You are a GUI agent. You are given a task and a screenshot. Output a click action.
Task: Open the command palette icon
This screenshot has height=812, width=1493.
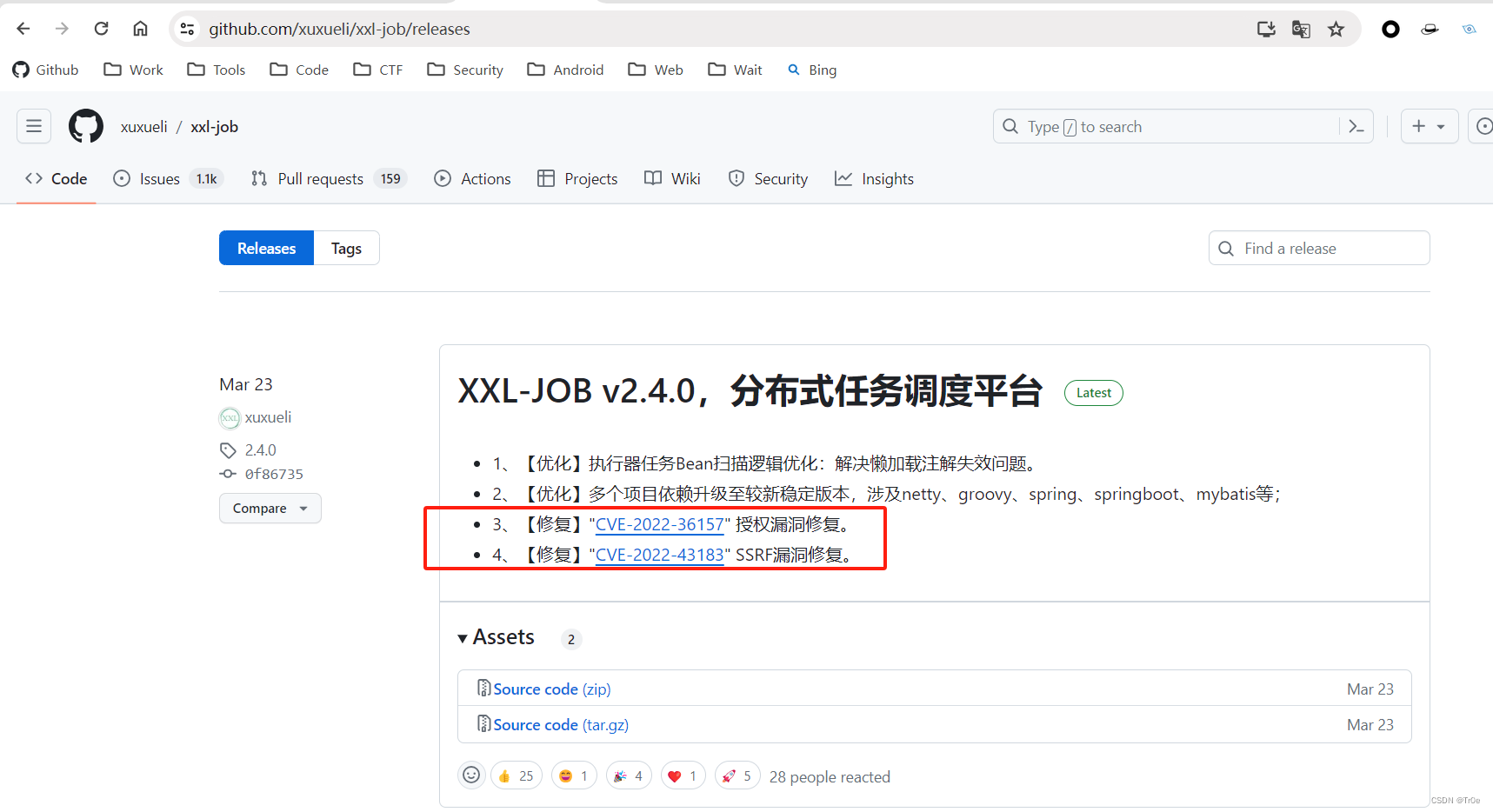[1356, 126]
